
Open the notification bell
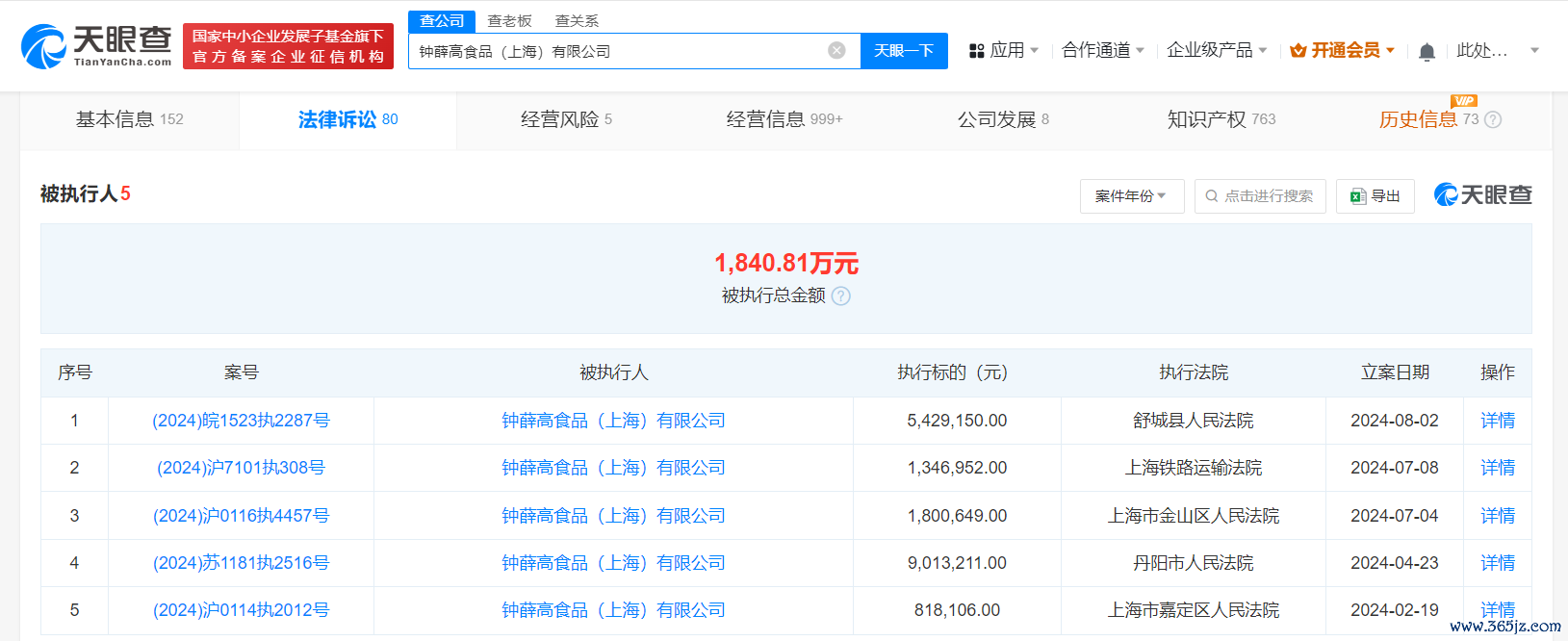point(1427,51)
